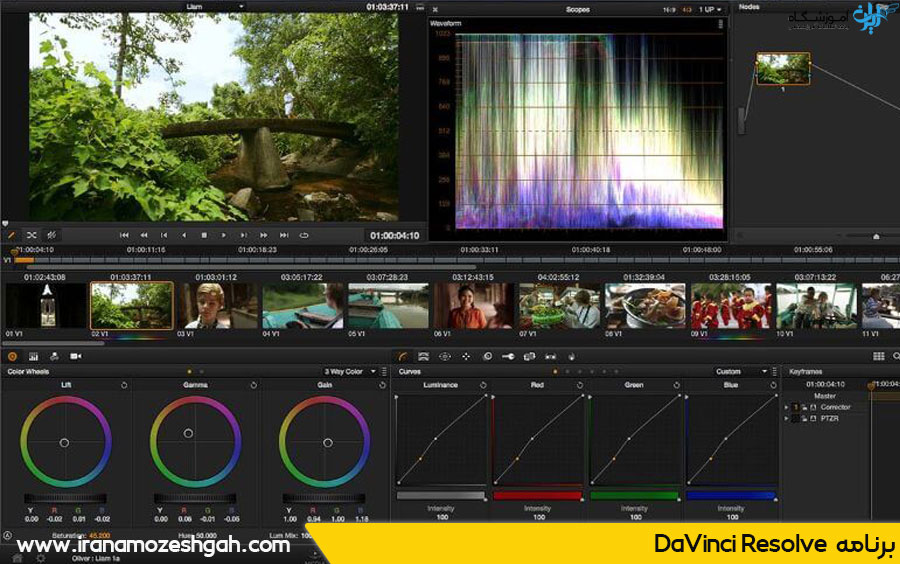Play the clip forward
Viewport: 900px width, 564px height.
coord(223,235)
